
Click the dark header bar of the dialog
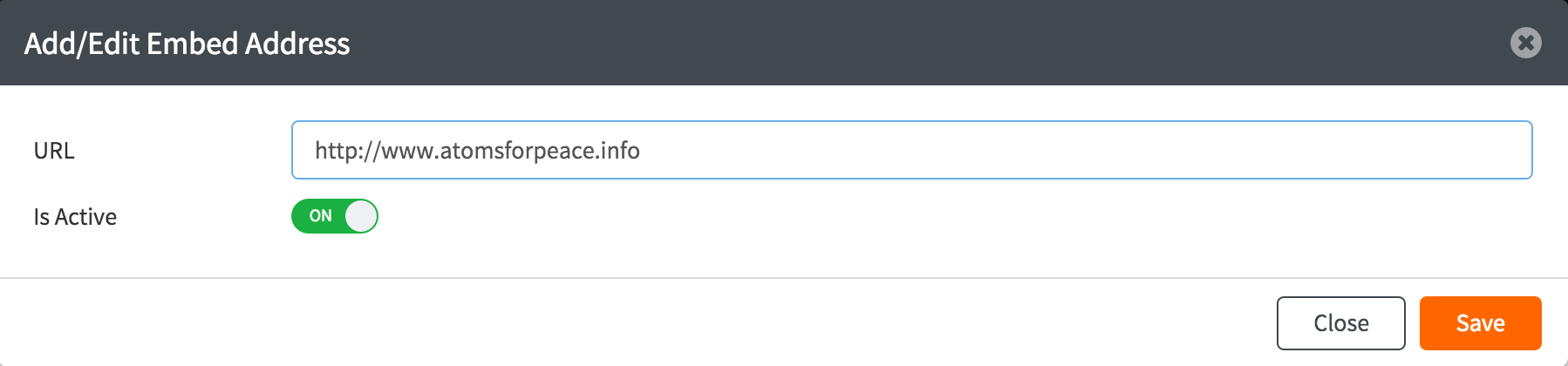pyautogui.click(x=872, y=43)
